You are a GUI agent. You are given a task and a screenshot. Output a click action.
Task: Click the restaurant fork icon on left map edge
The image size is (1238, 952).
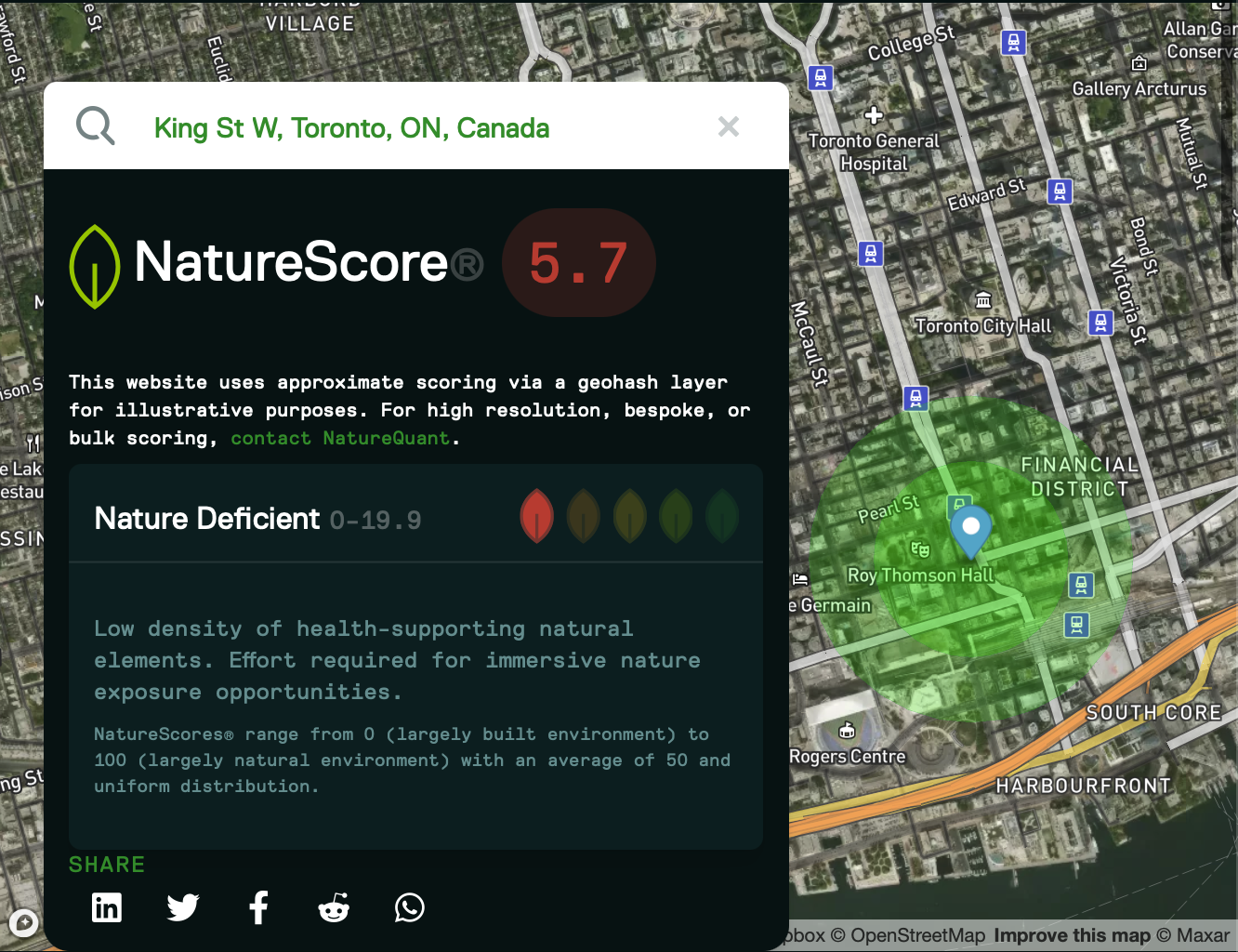(x=33, y=443)
